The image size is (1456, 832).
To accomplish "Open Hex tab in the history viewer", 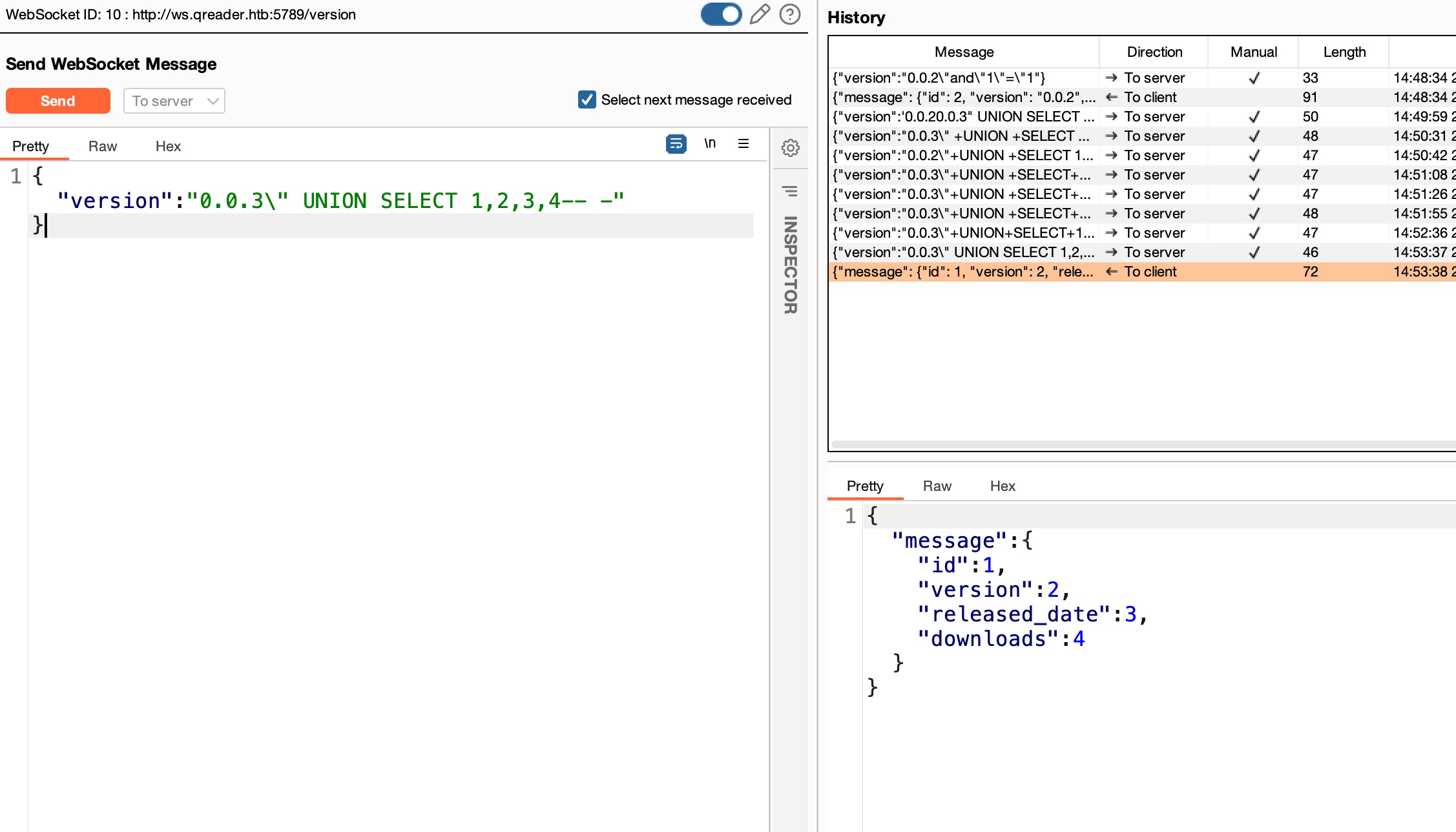I will pyautogui.click(x=1002, y=486).
